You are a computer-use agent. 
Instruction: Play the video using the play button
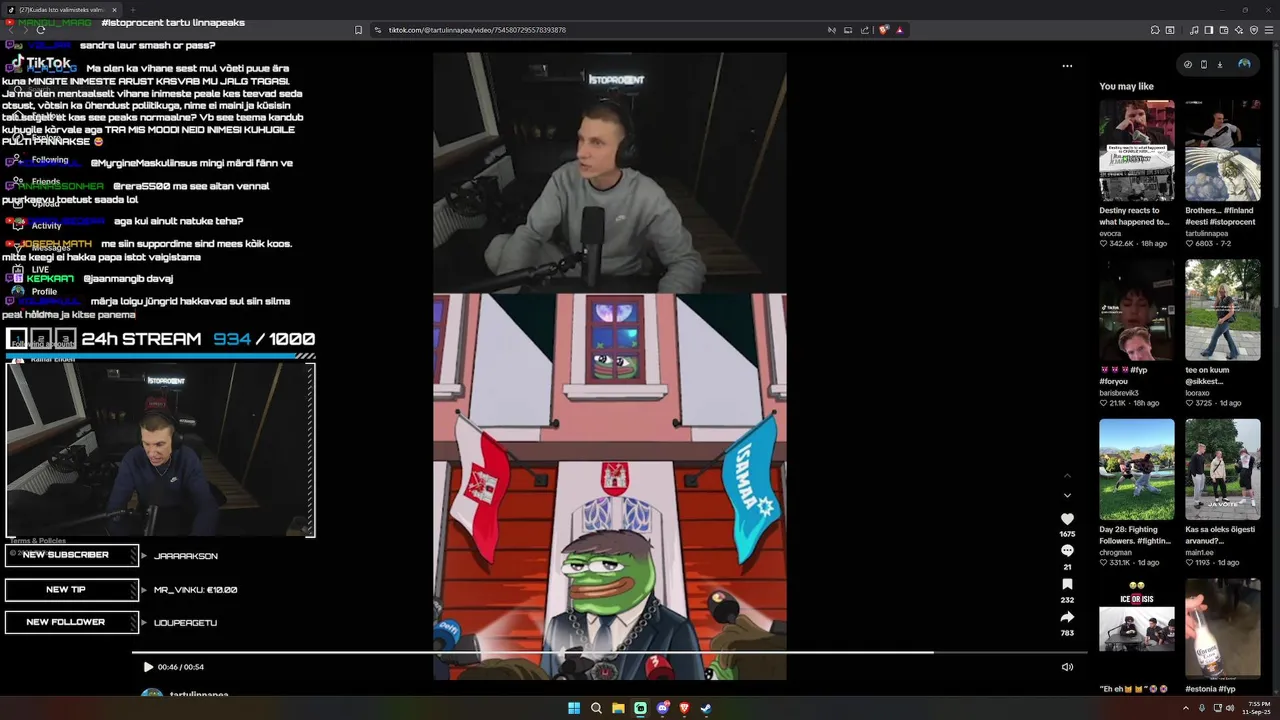[148, 667]
